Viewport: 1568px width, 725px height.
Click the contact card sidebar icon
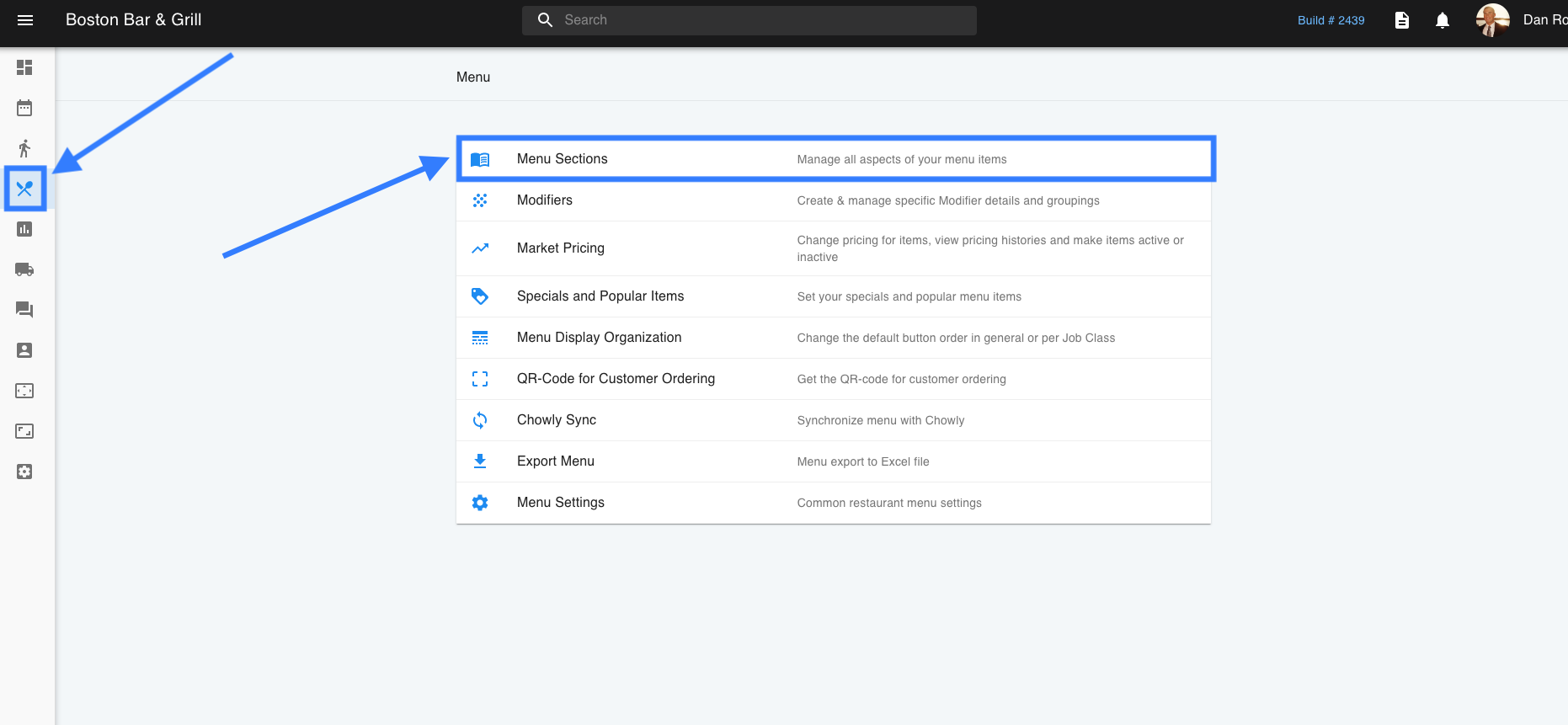pos(24,350)
